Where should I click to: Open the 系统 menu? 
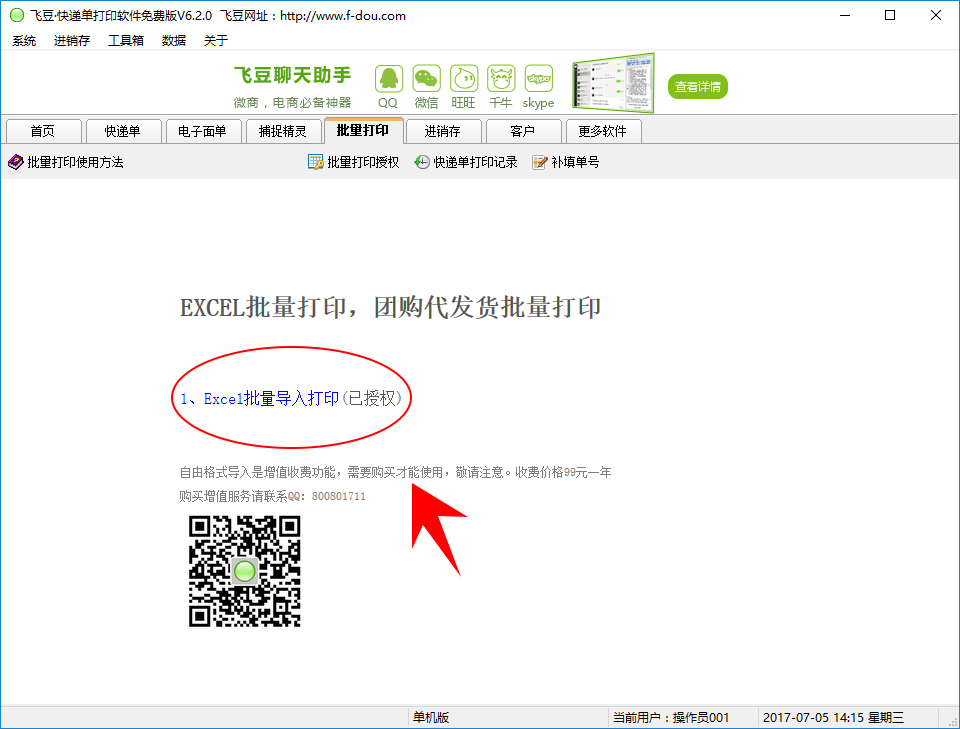click(24, 41)
